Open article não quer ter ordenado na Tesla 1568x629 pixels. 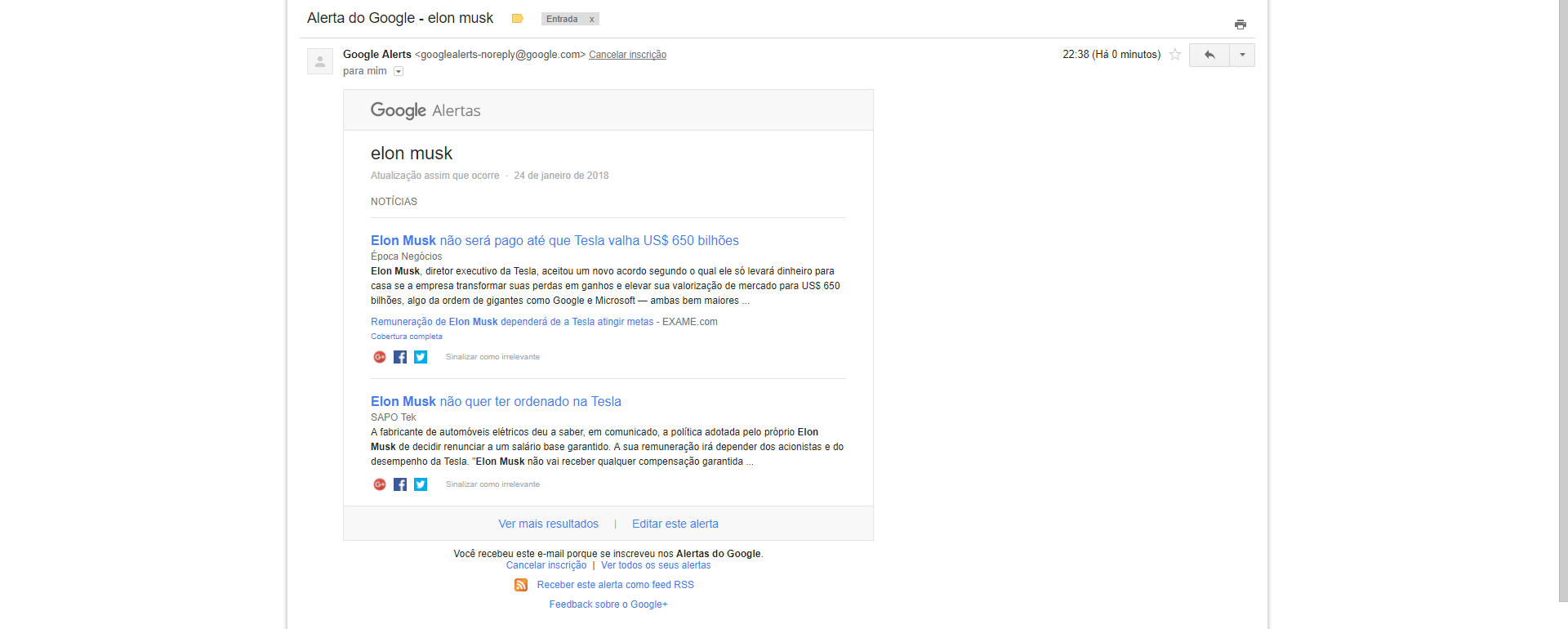496,401
